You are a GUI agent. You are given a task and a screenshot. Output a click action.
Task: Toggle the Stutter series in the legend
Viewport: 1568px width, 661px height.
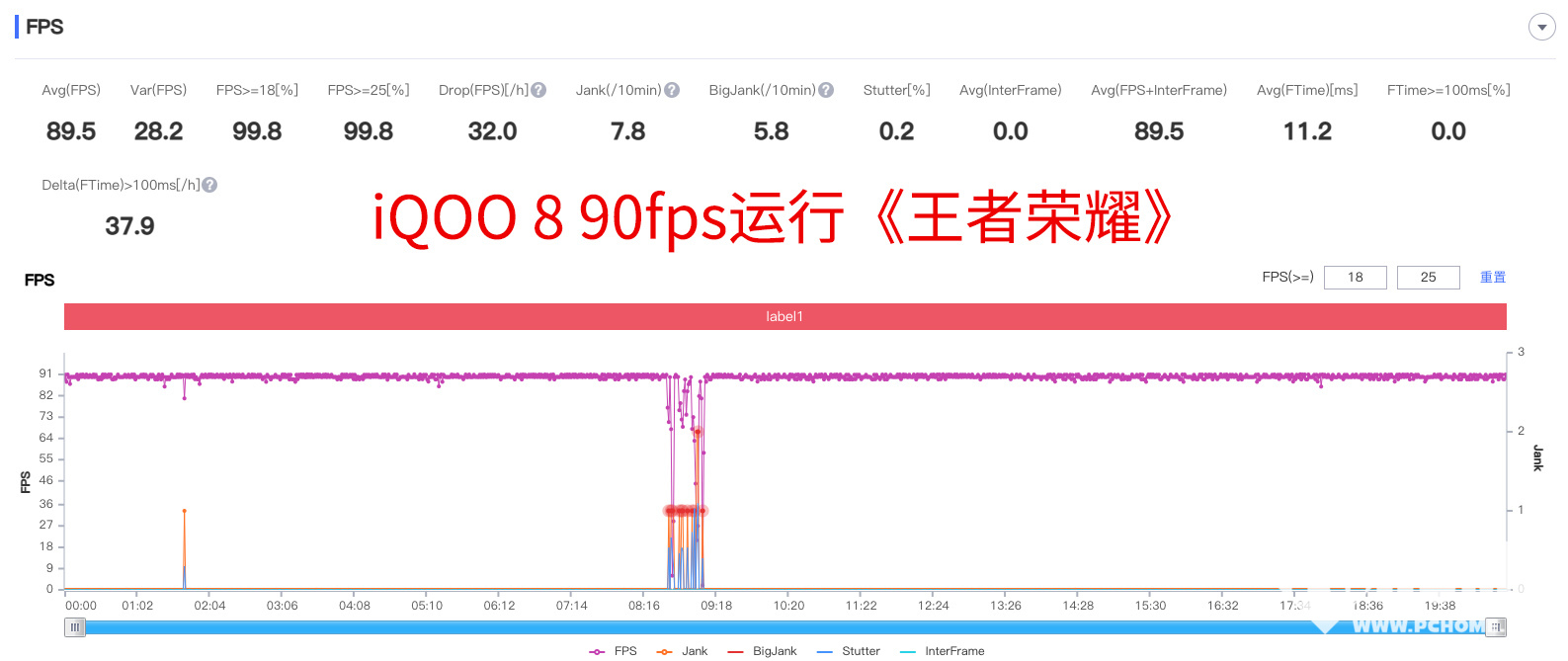[x=849, y=651]
